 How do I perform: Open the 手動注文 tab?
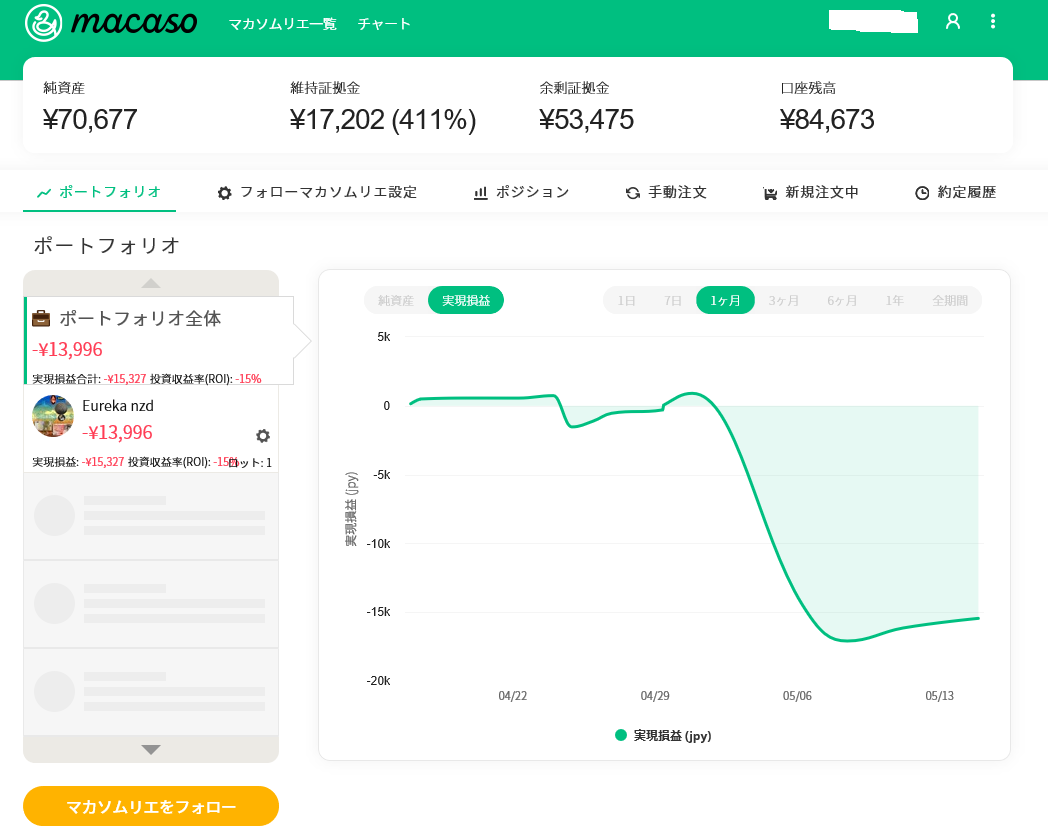tap(666, 192)
